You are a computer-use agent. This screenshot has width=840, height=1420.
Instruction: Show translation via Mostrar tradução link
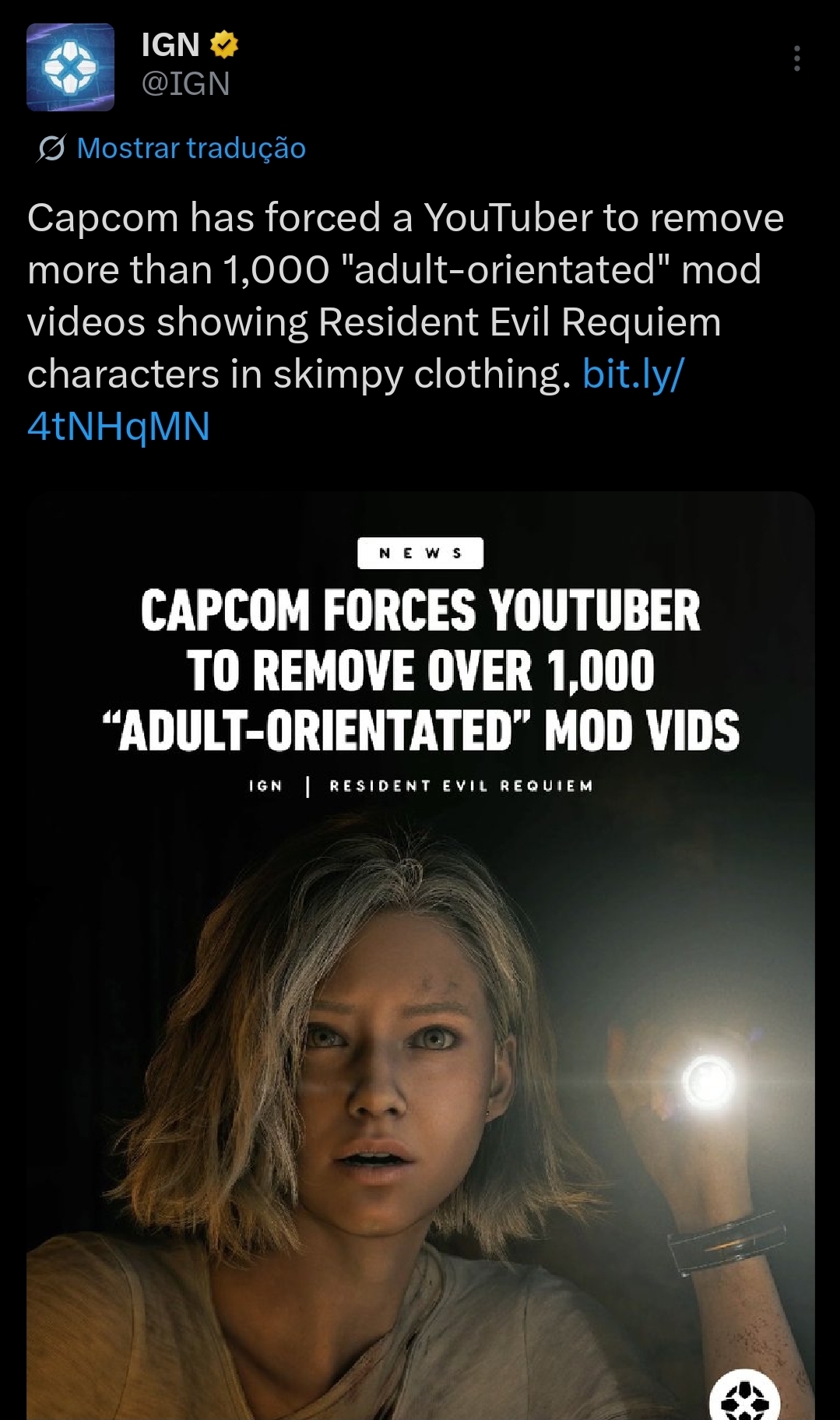point(192,148)
